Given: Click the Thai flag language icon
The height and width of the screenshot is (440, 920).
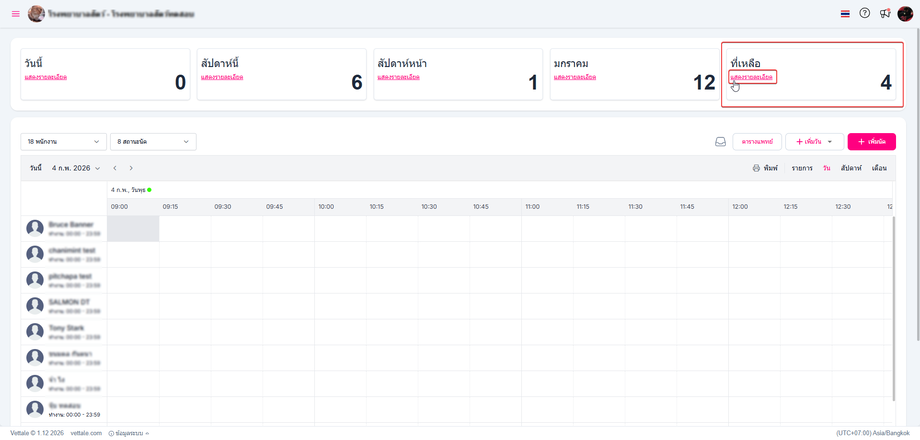Looking at the screenshot, I should pyautogui.click(x=845, y=14).
